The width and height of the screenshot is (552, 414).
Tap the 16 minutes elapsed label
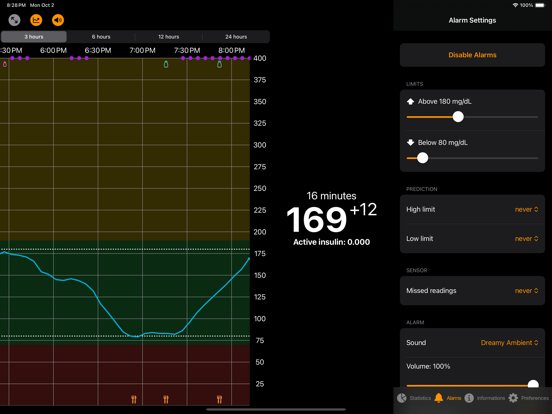pos(331,196)
